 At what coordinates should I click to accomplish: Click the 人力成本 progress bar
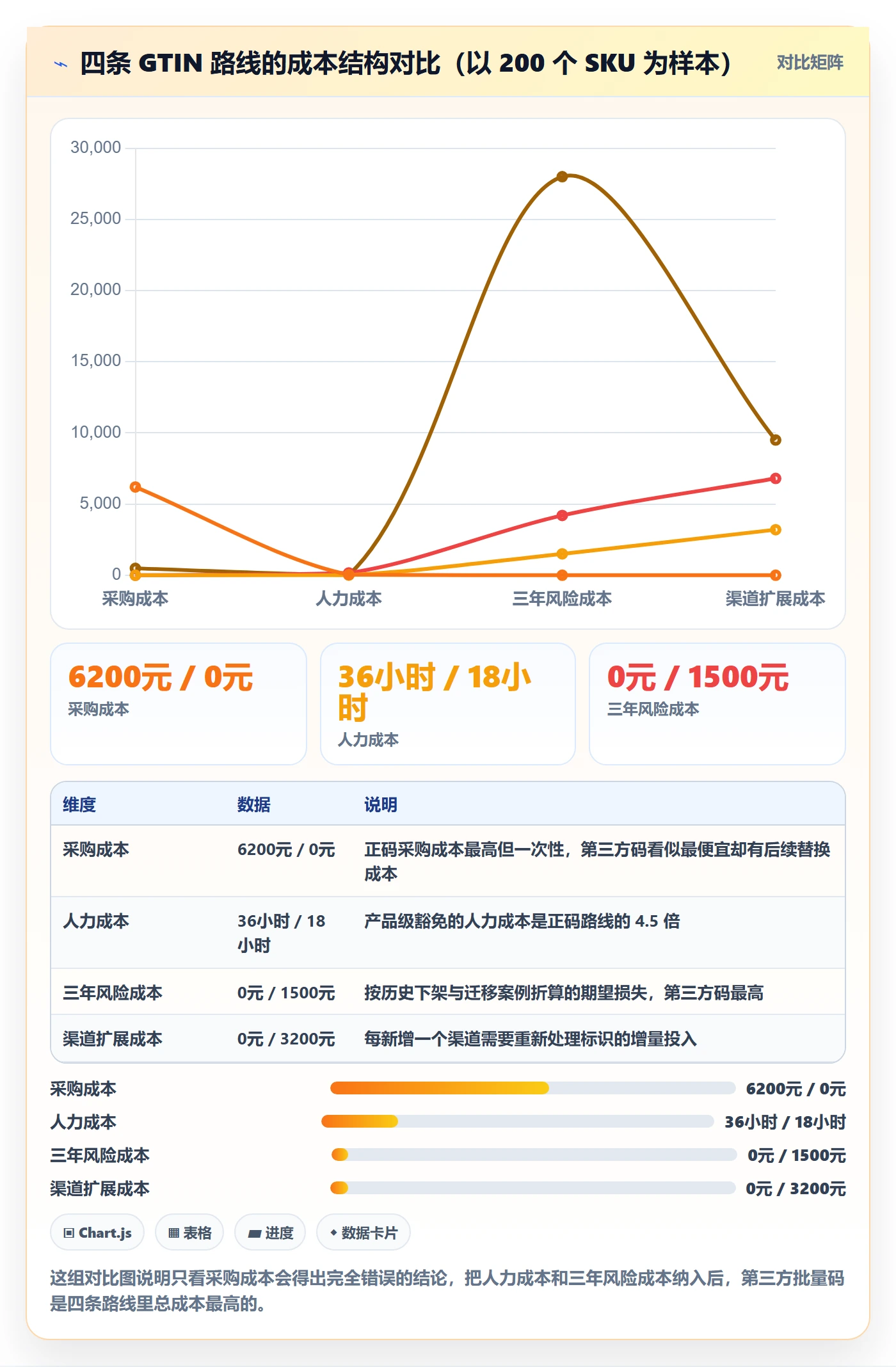(518, 1121)
